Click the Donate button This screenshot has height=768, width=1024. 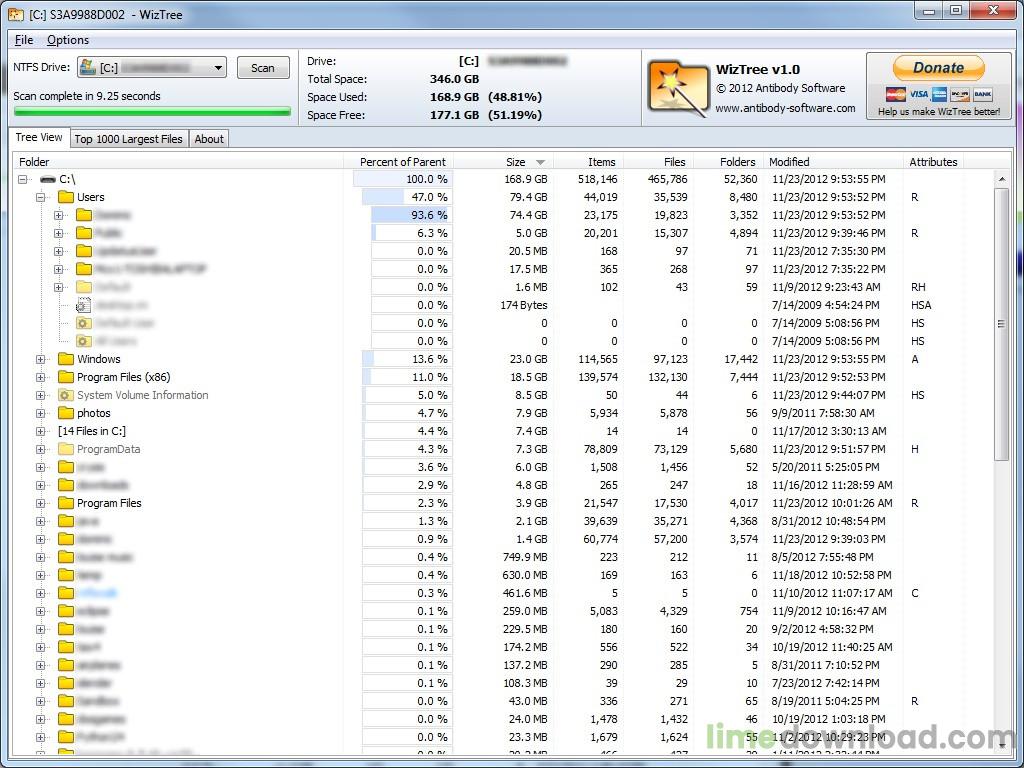click(x=937, y=68)
